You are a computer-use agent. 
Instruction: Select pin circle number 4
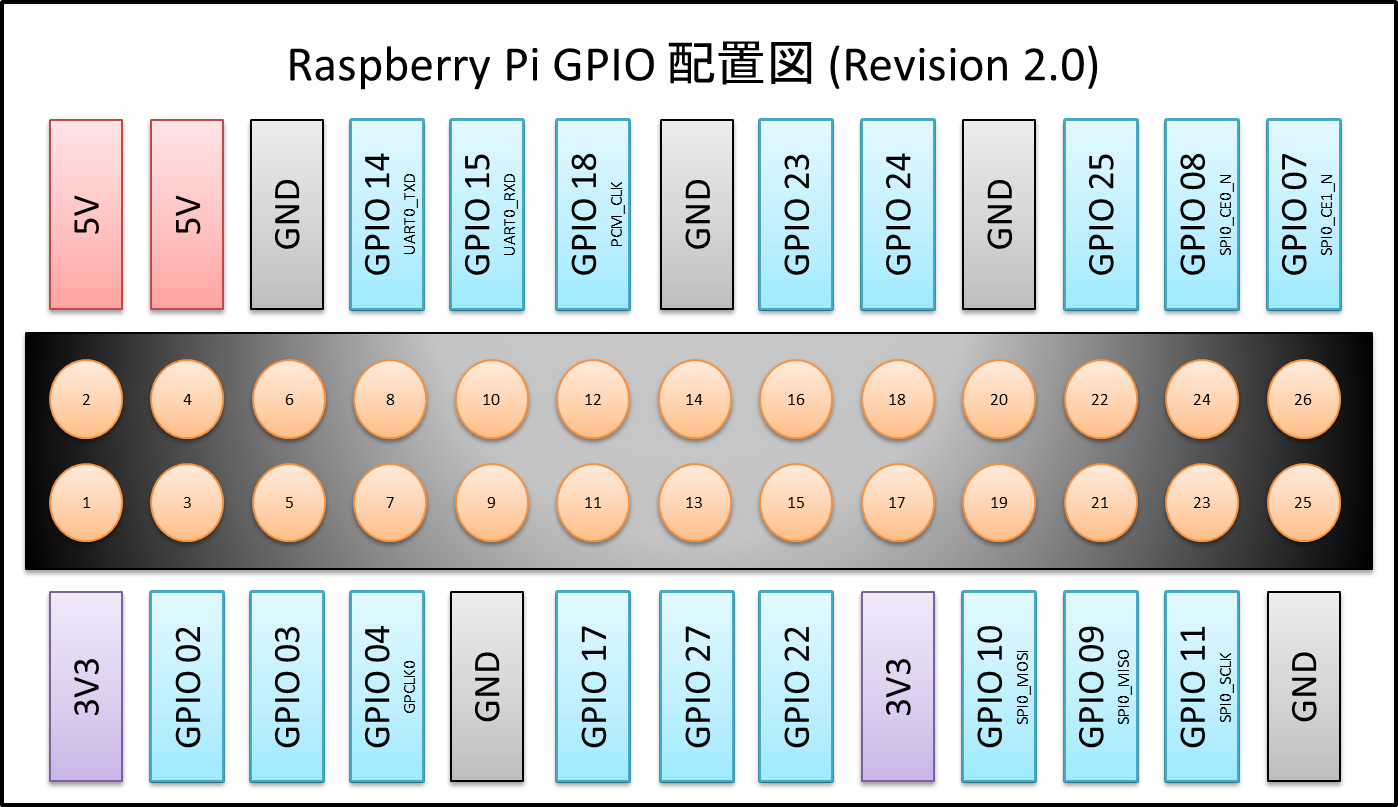[x=187, y=399]
